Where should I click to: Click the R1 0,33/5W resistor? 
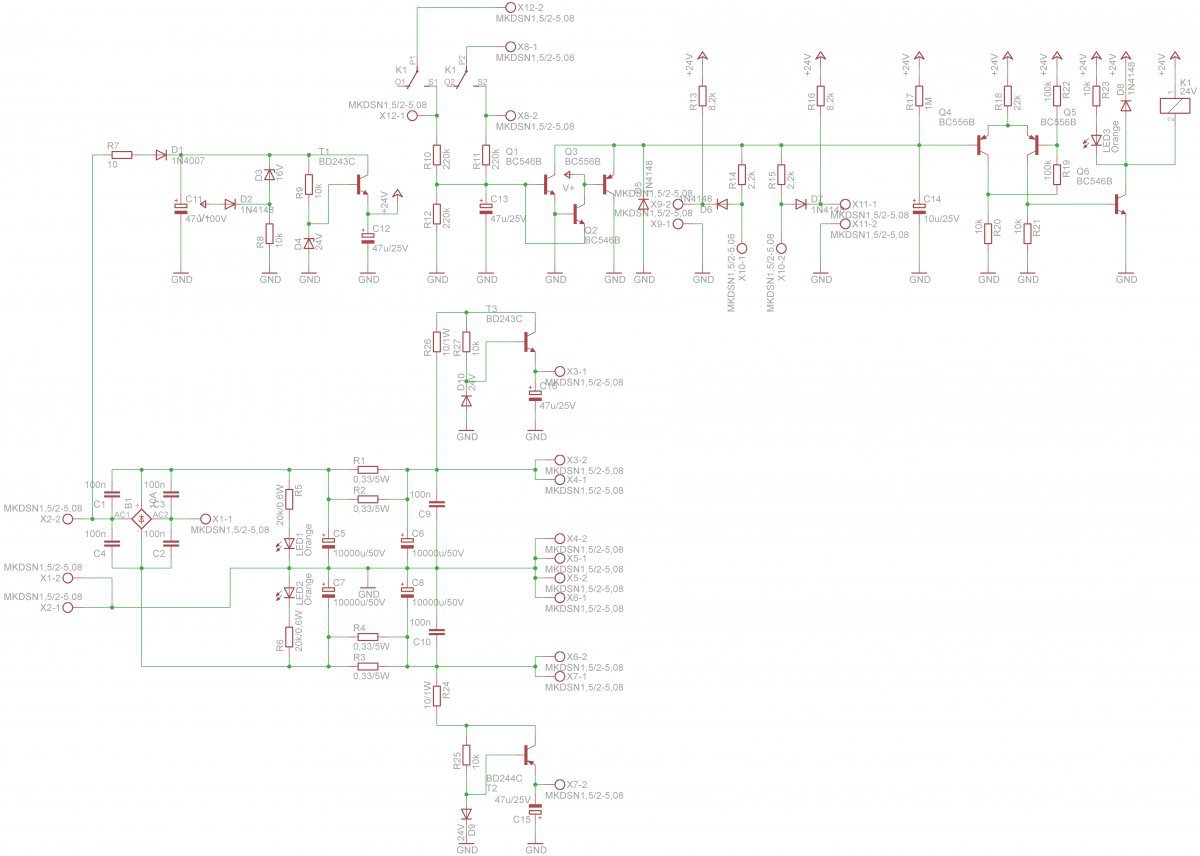tap(367, 468)
